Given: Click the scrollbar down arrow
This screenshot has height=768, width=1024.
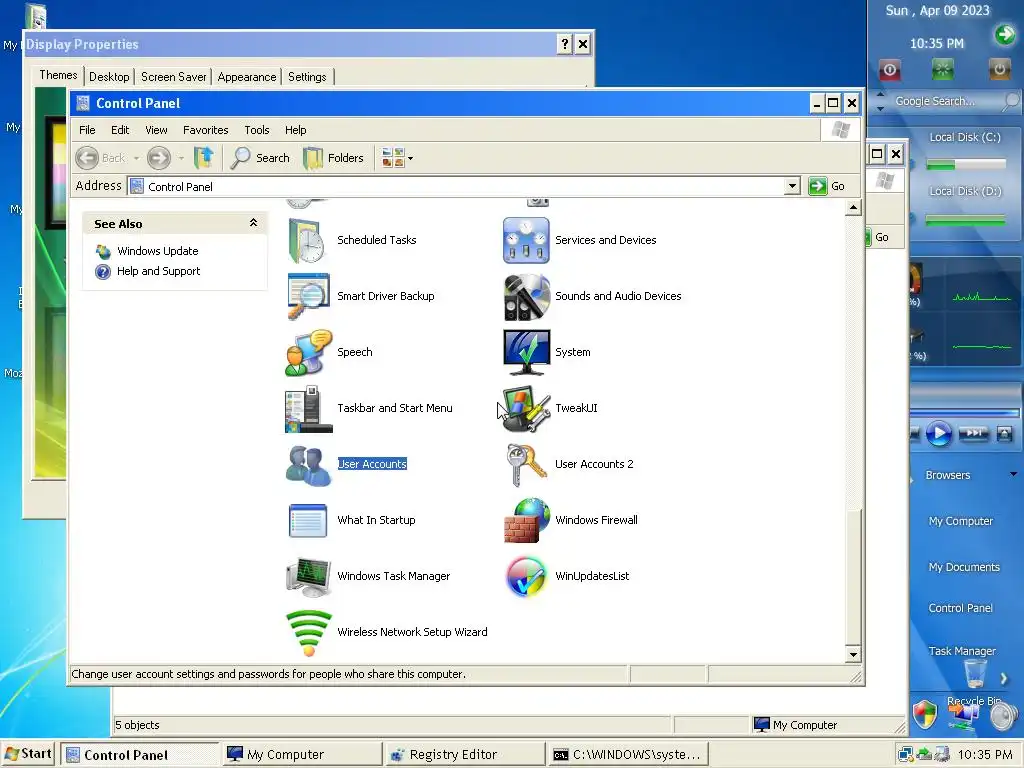Looking at the screenshot, I should 853,654.
